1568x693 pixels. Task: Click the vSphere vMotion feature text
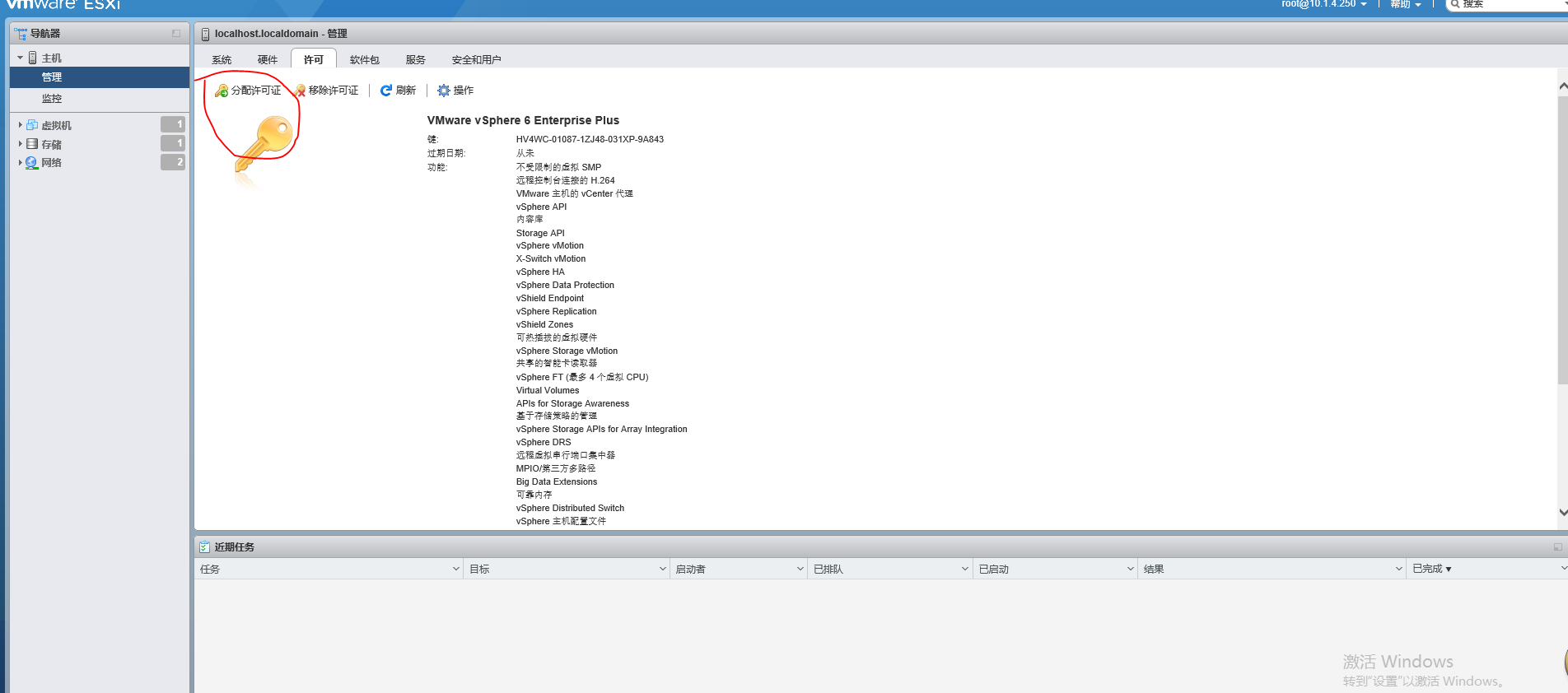point(550,245)
